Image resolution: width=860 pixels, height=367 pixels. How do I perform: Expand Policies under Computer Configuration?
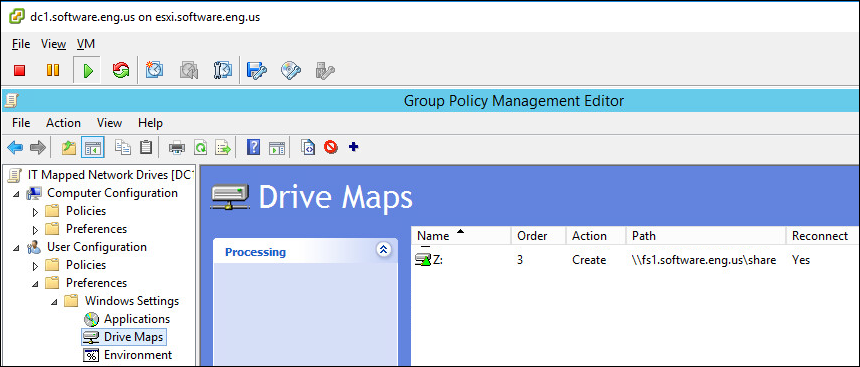click(x=35, y=212)
